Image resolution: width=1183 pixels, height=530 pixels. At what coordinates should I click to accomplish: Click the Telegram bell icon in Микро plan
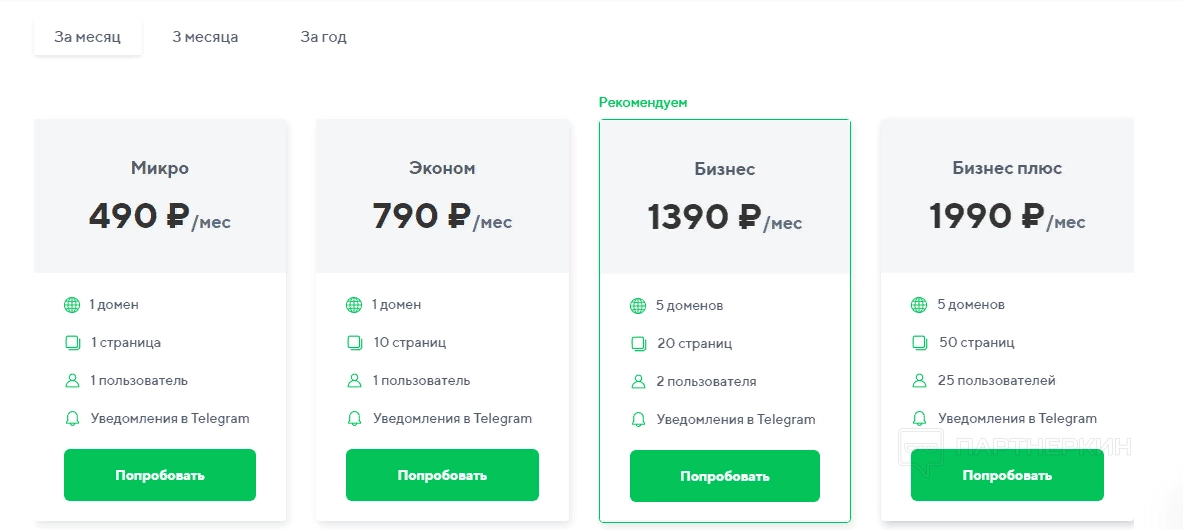71,418
